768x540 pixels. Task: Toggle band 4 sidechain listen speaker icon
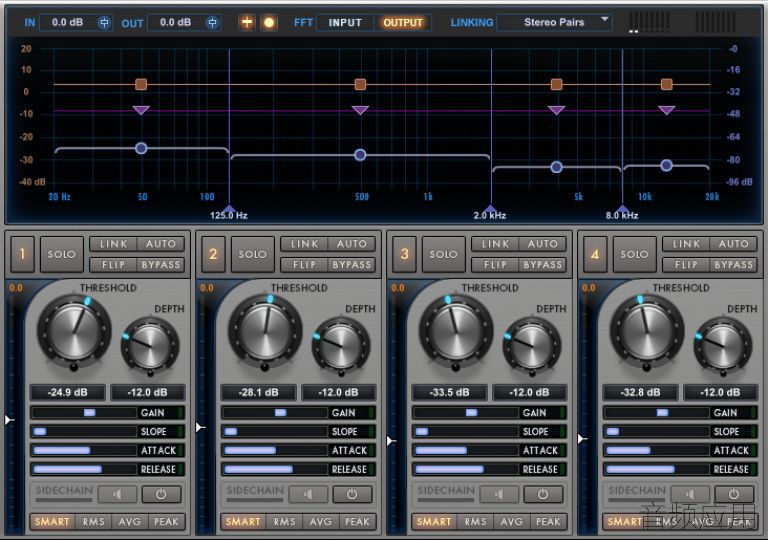point(690,494)
